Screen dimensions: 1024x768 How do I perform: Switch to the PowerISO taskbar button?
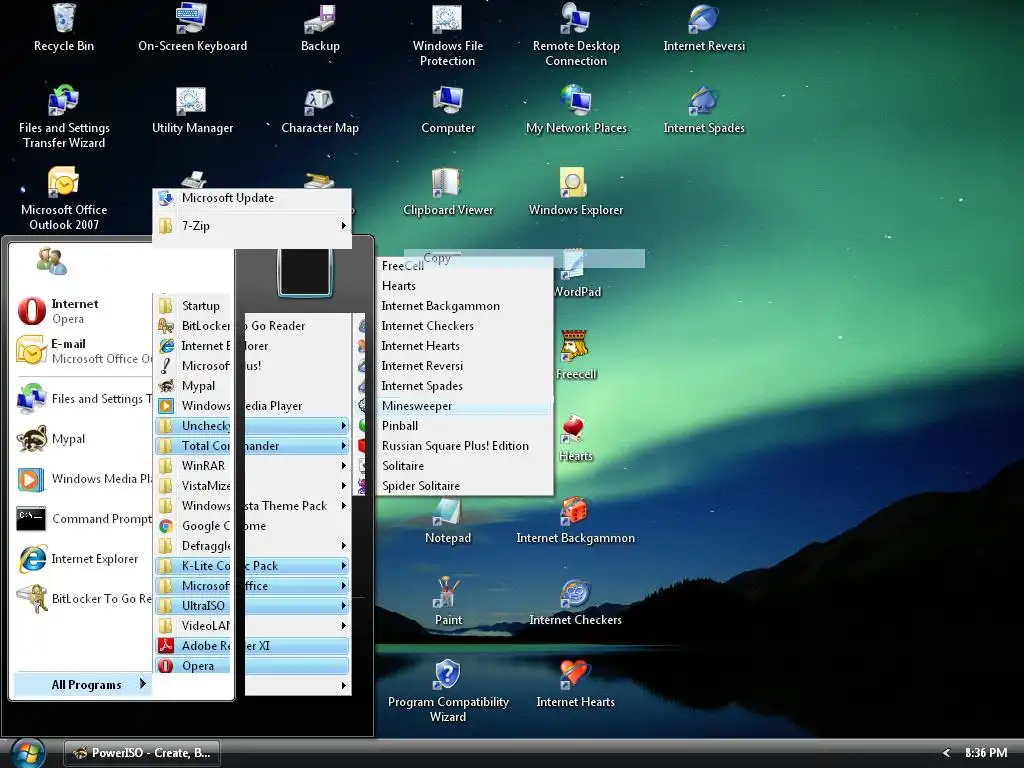coord(142,753)
